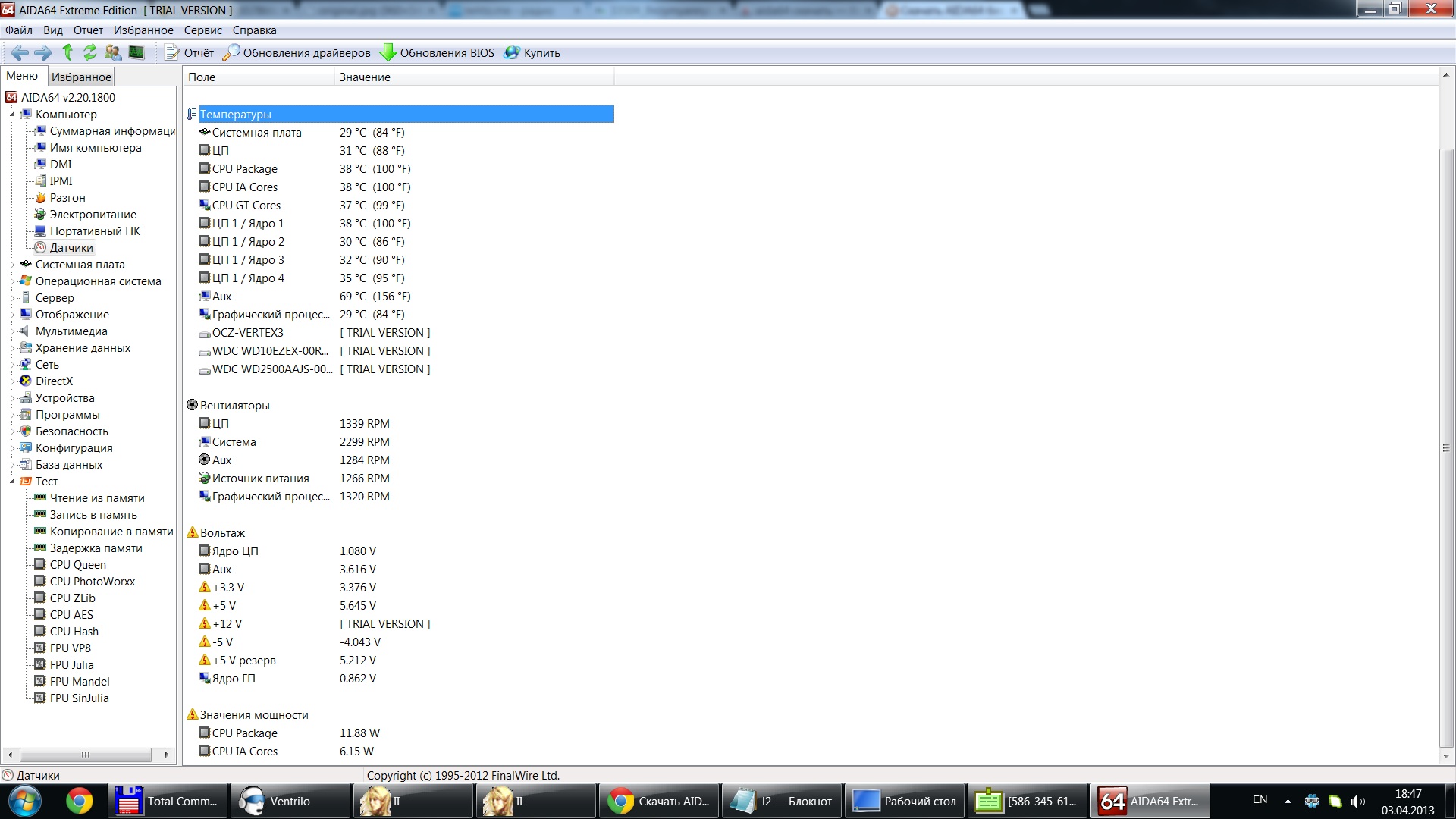Image resolution: width=1456 pixels, height=819 pixels.
Task: Open the Отчёт menu in menu bar
Action: 88,30
